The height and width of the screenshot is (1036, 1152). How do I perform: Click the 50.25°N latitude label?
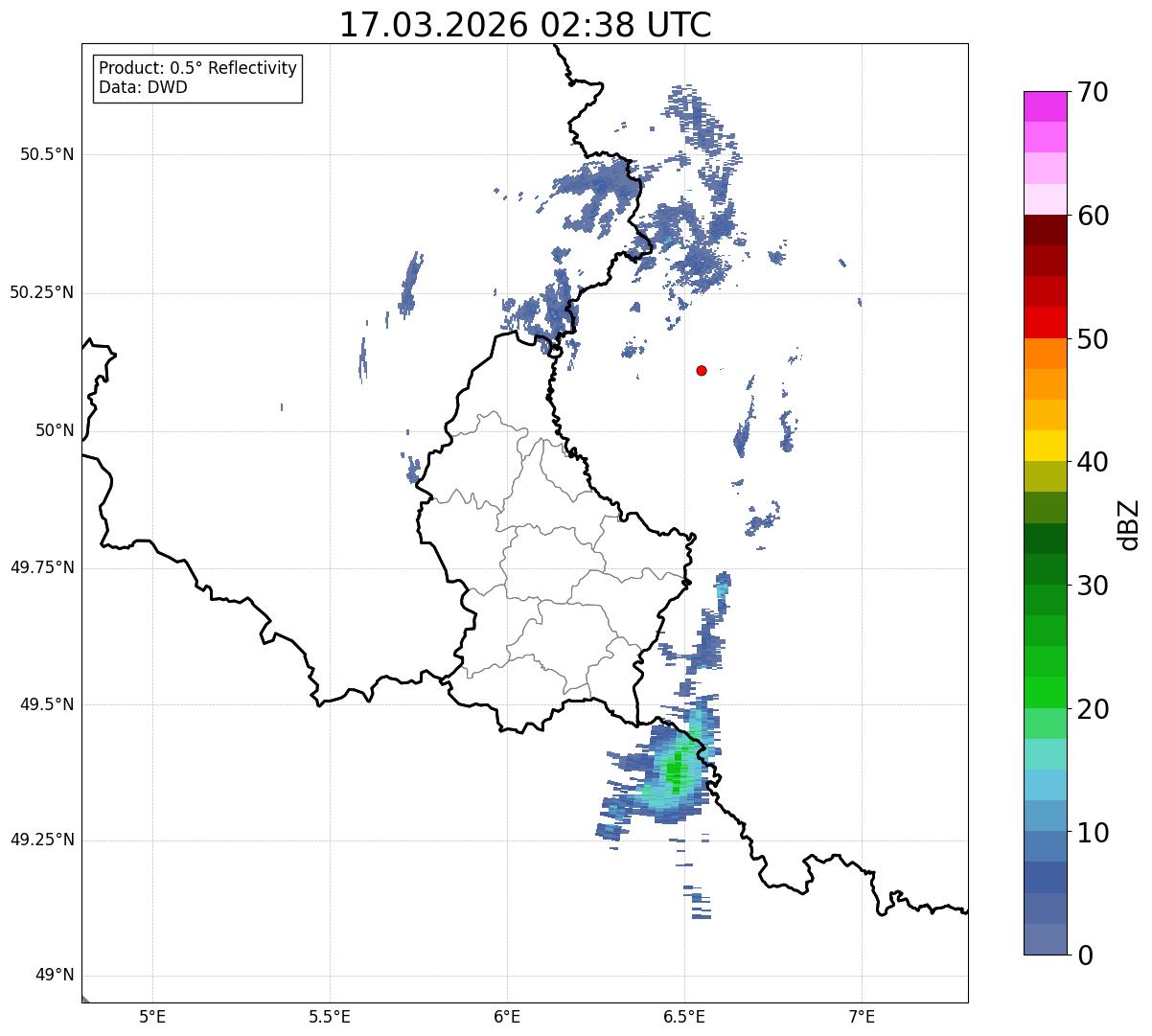[x=42, y=292]
